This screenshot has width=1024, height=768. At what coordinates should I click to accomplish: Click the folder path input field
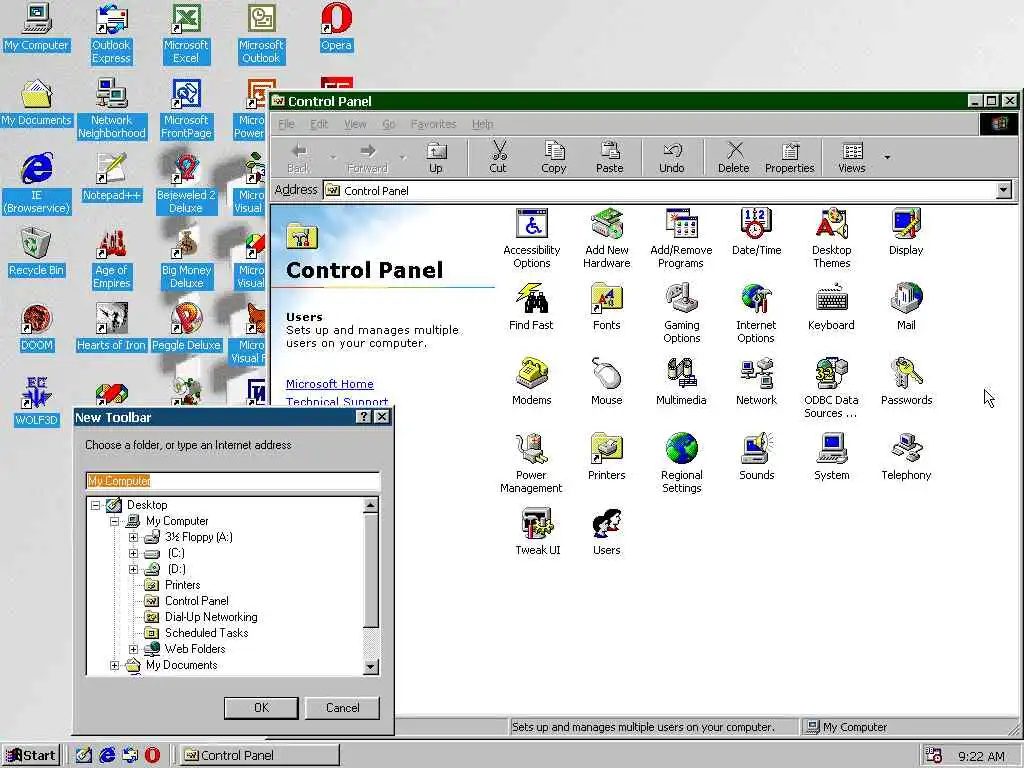pos(232,481)
